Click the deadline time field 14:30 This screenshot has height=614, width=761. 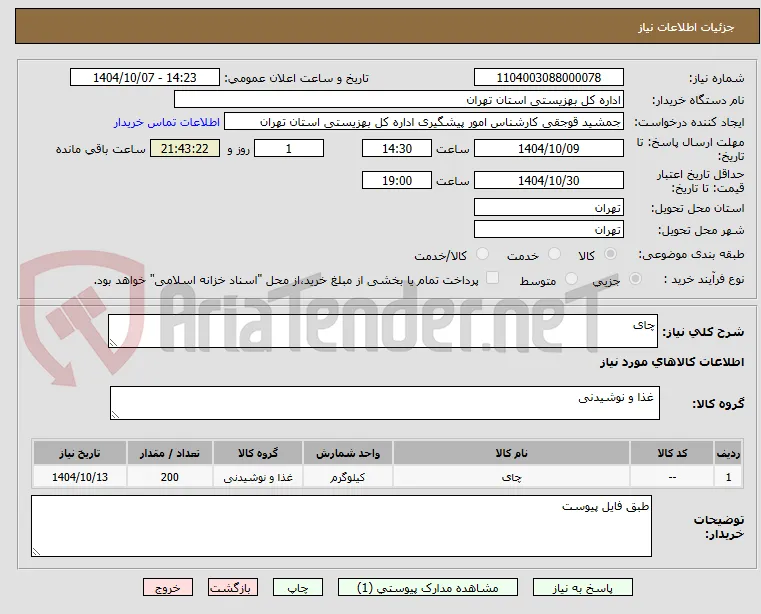[x=397, y=148]
